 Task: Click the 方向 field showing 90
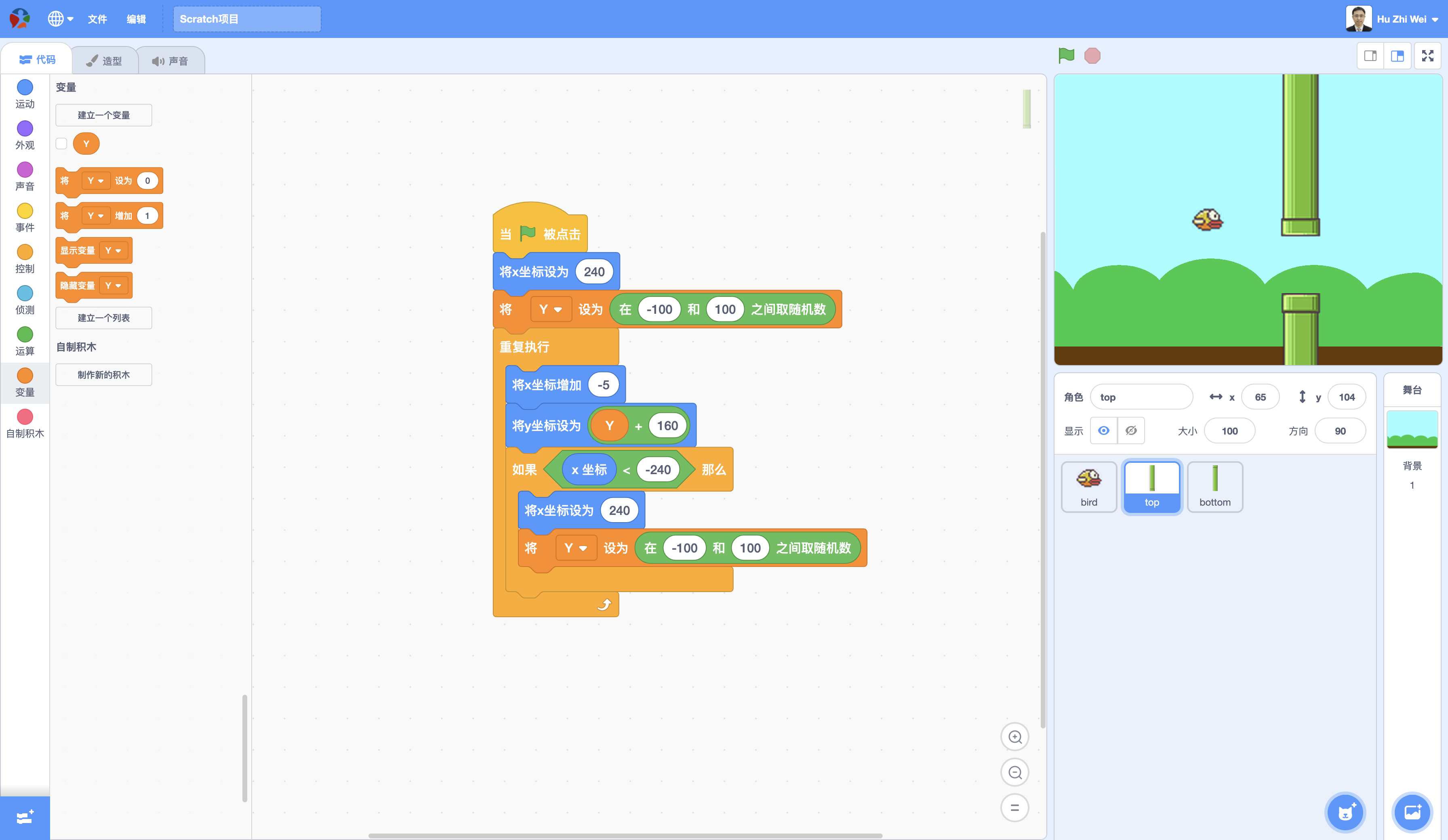pos(1340,431)
